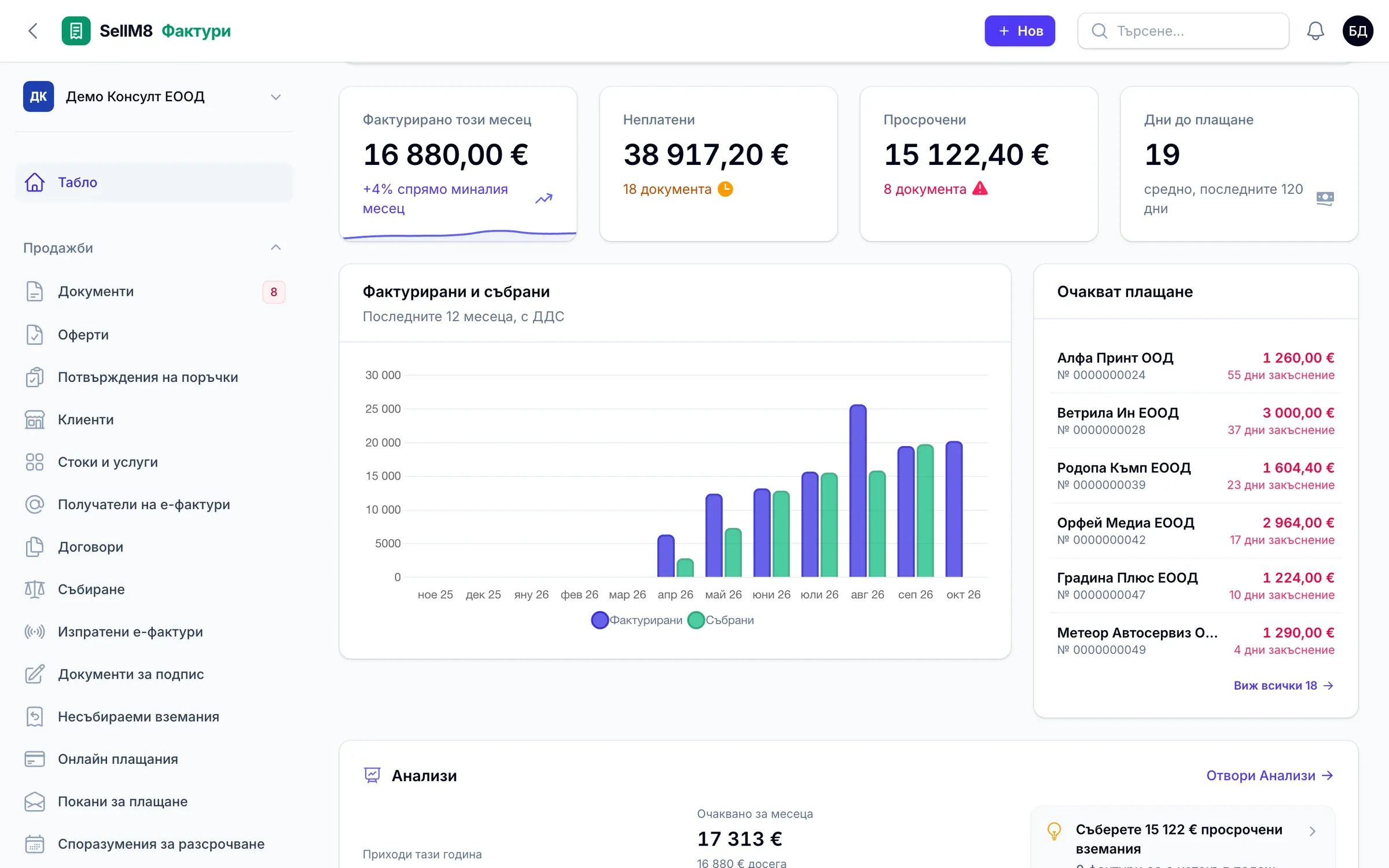
Task: Open the overdue receivables tip chevron
Action: tap(1312, 832)
